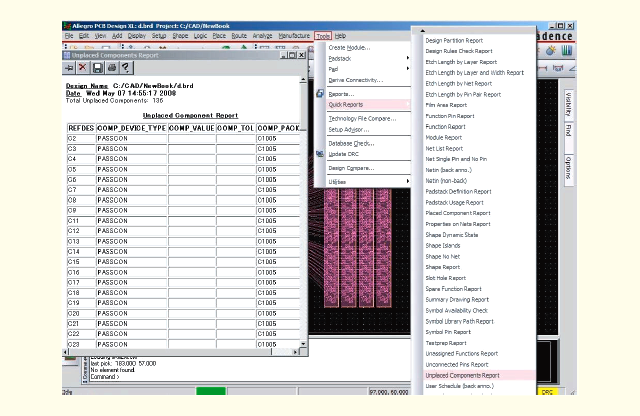Click the green status indicator
Screen dimensions: 640x416
211,391
